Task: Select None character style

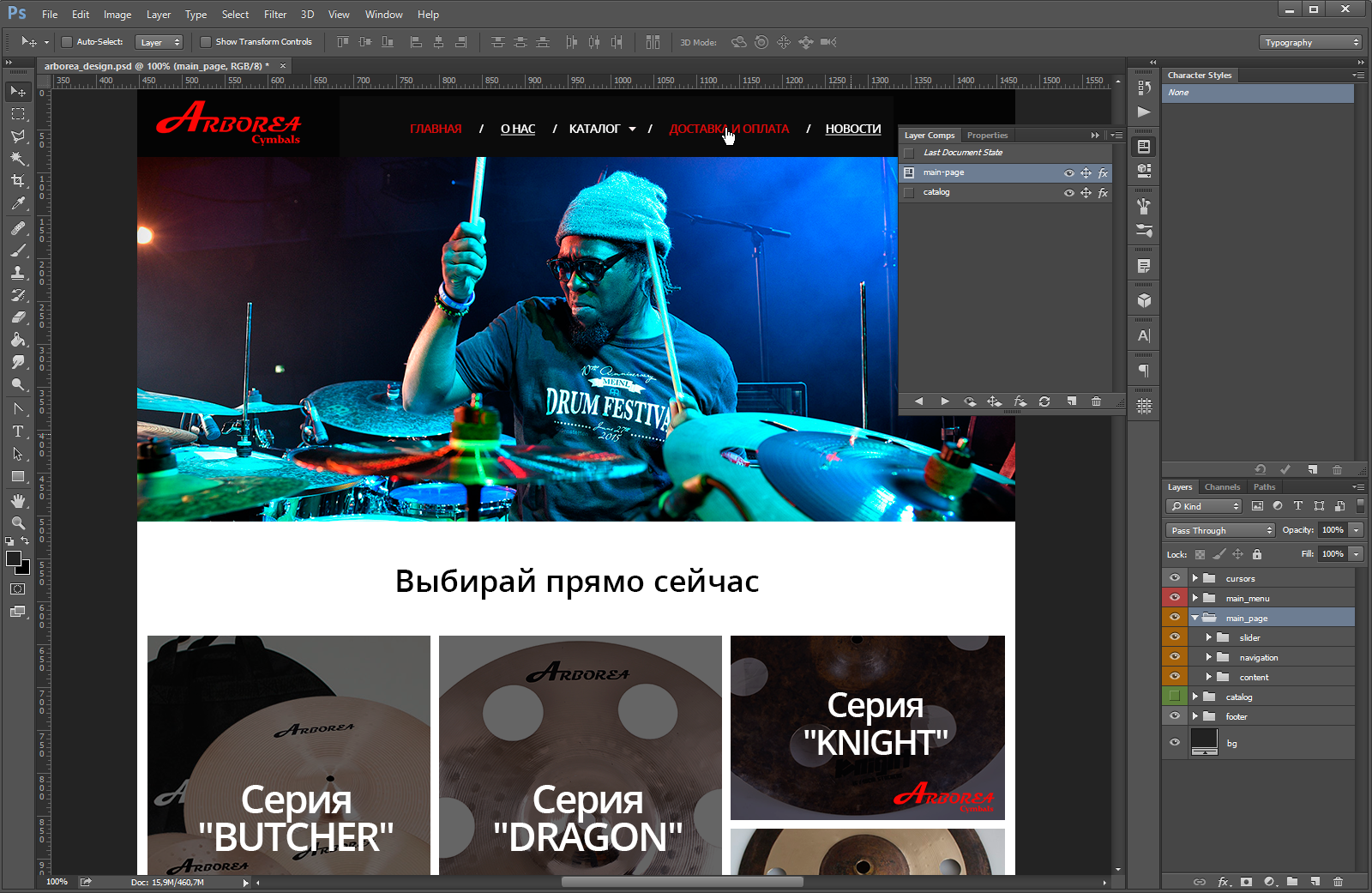Action: pos(1258,93)
